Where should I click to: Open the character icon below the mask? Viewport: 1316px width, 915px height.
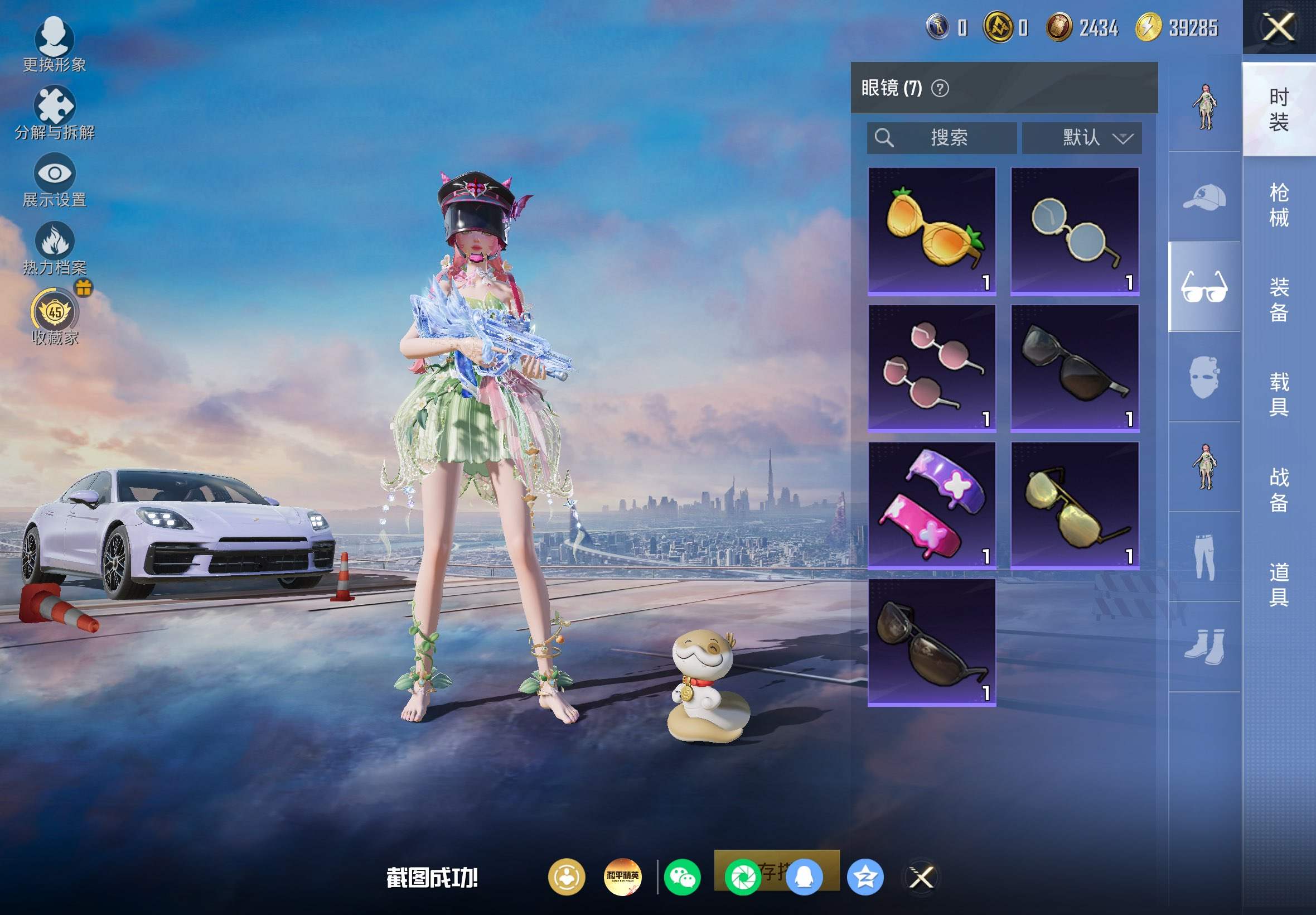[x=1205, y=467]
